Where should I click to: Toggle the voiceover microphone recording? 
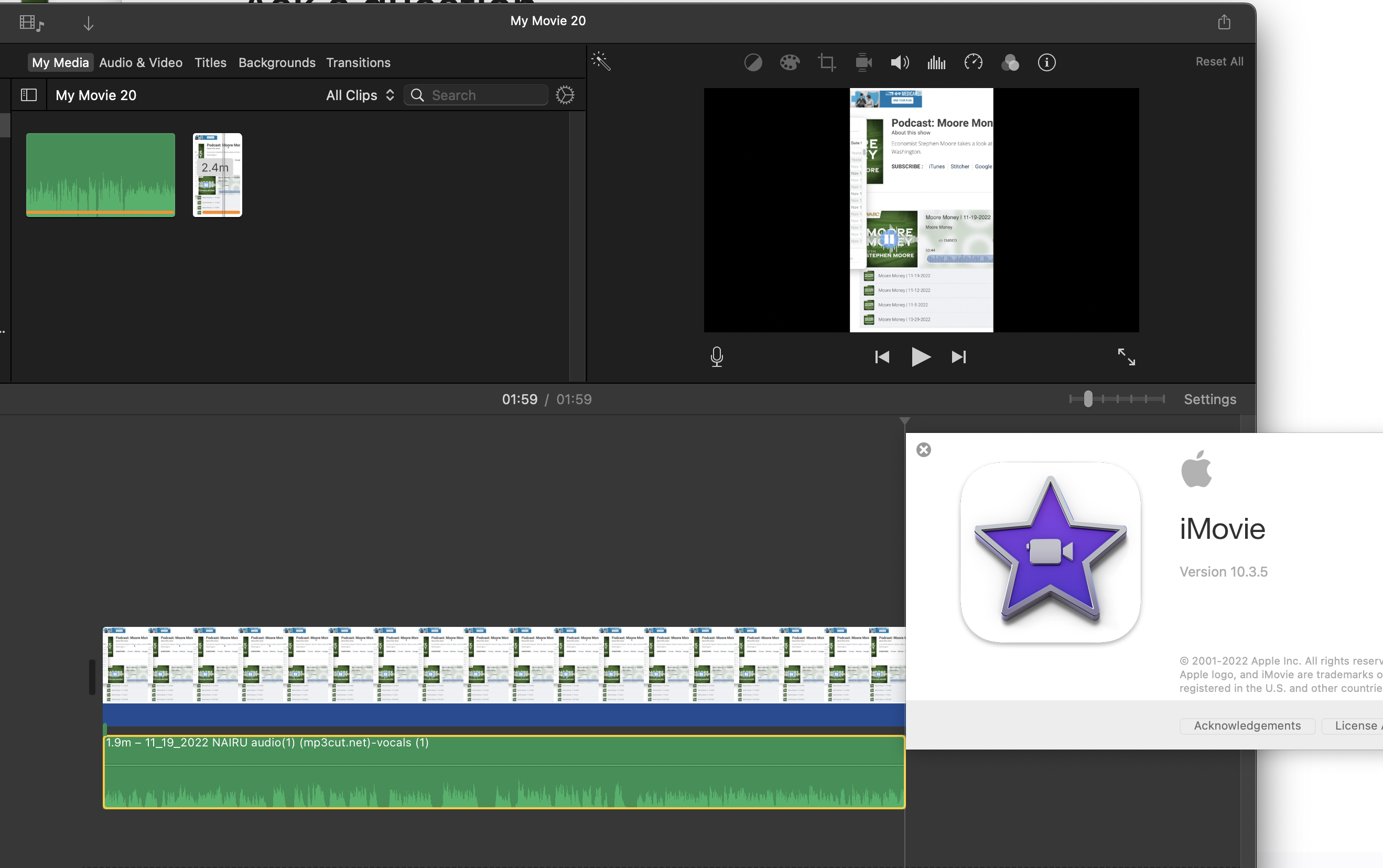717,356
